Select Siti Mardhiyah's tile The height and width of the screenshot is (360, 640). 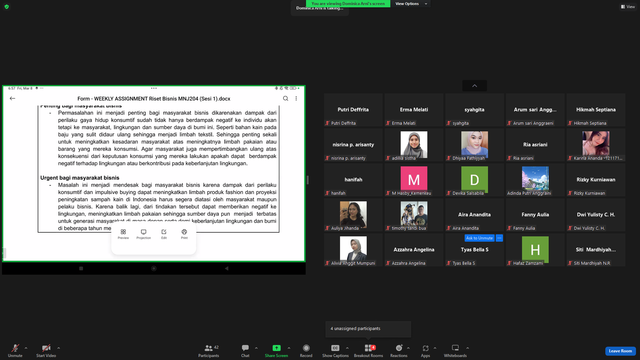tap(596, 250)
